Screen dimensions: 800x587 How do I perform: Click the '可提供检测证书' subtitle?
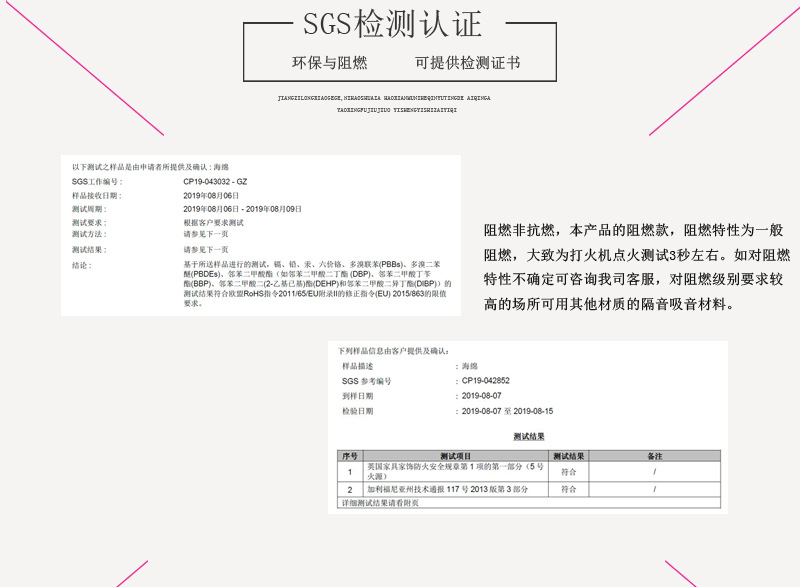[x=467, y=63]
